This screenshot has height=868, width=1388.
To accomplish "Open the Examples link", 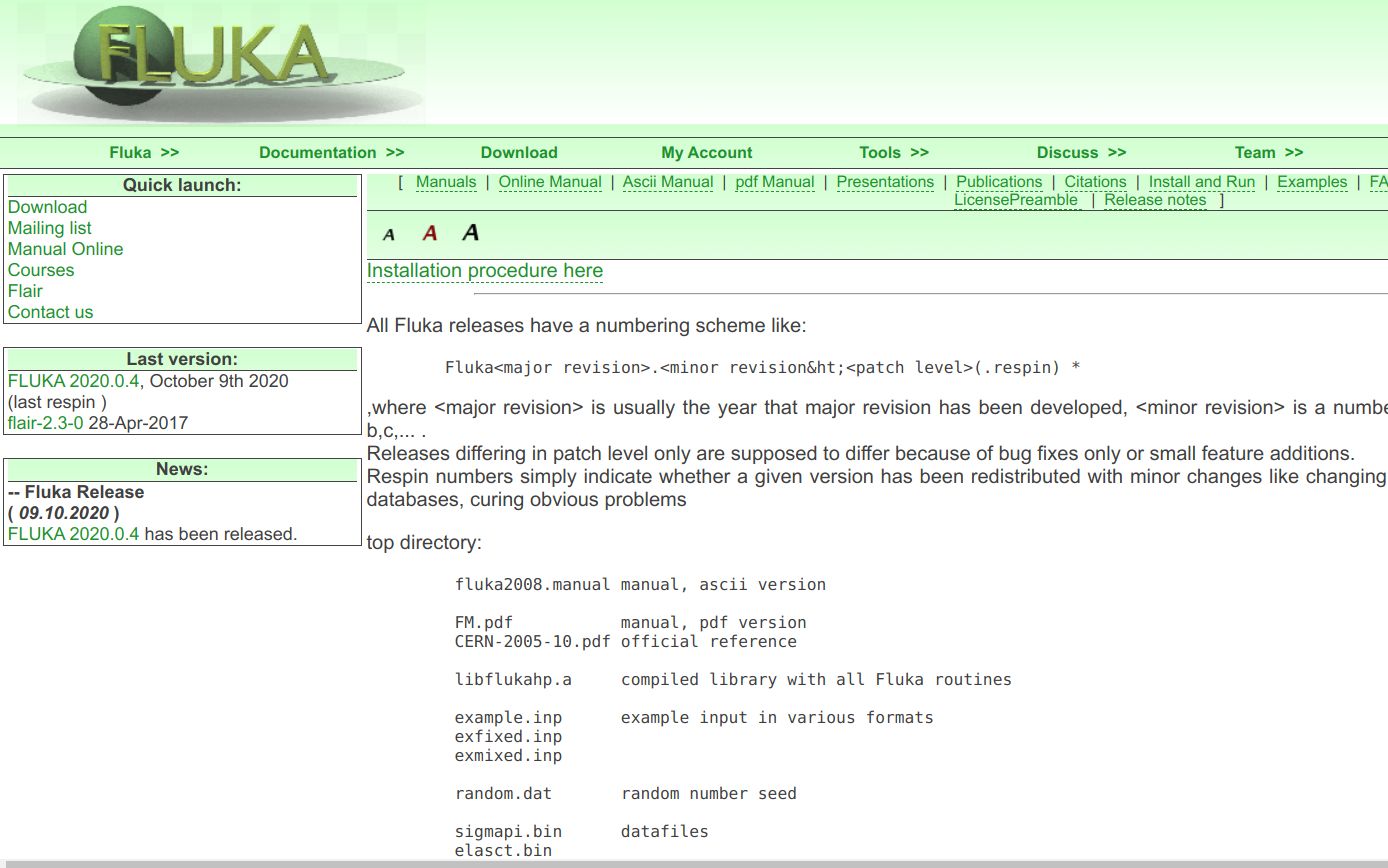I will click(x=1312, y=182).
